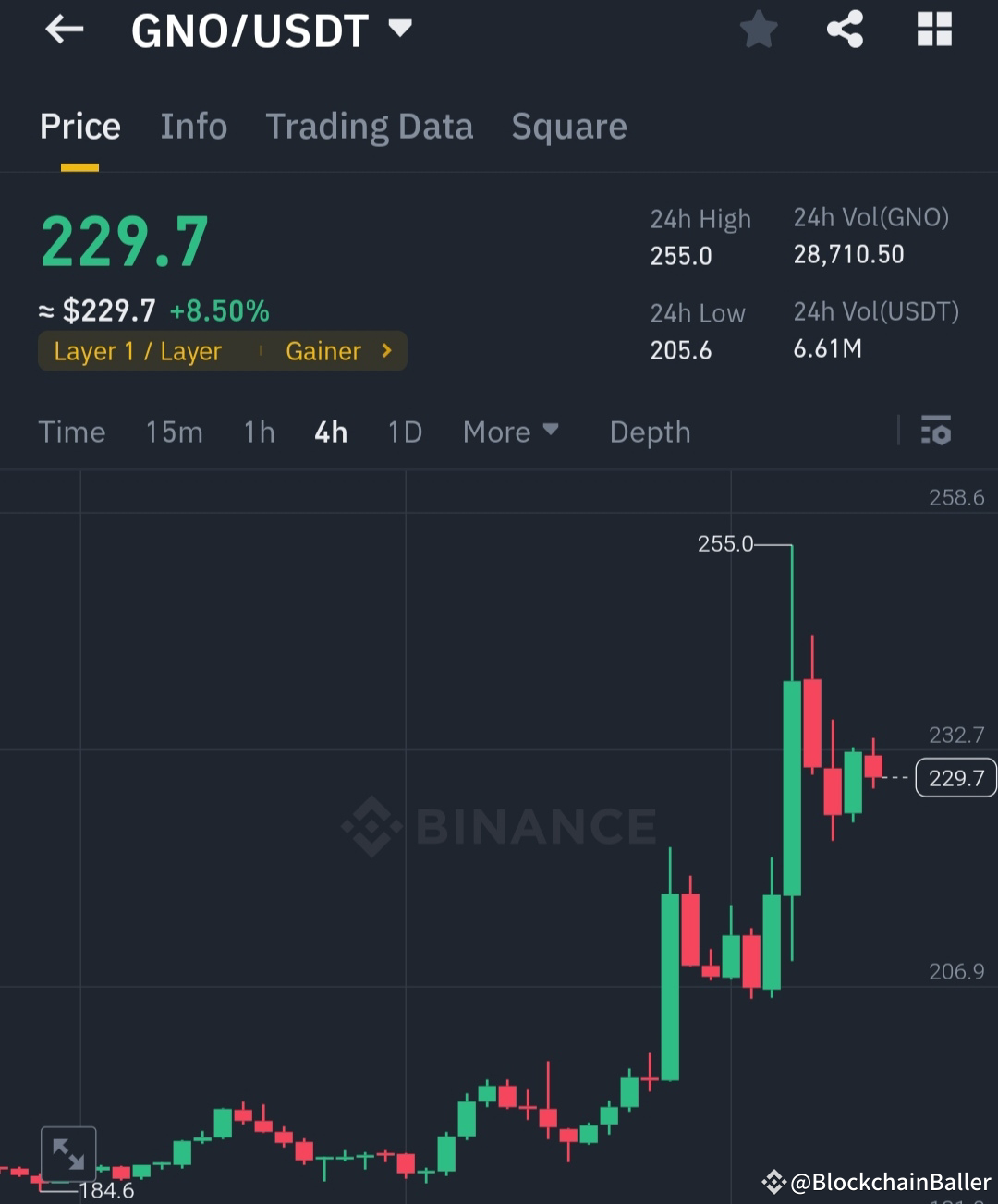Enable the 1D timeframe view
This screenshot has height=1204, width=998.
pos(404,432)
